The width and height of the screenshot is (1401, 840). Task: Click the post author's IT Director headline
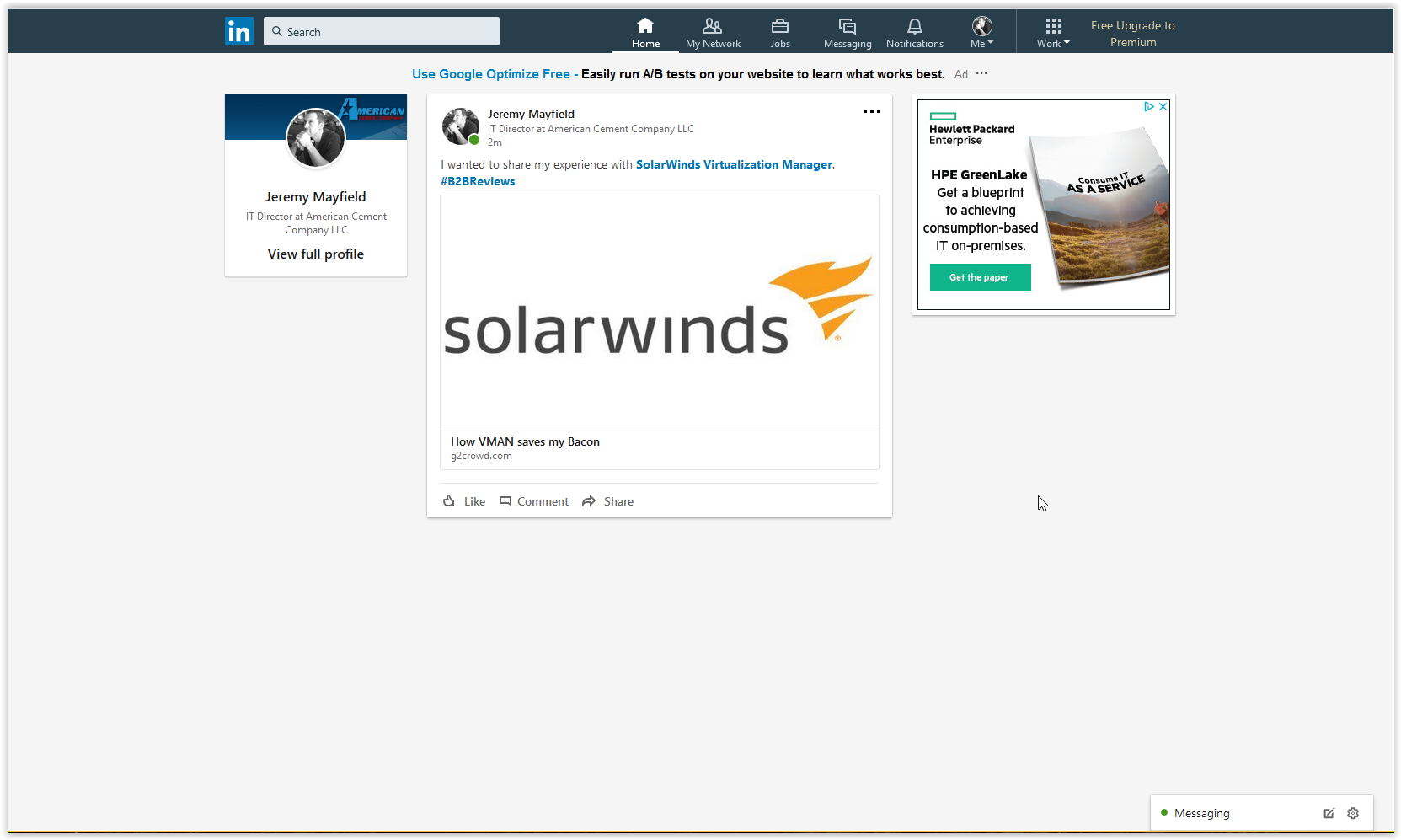(x=591, y=129)
